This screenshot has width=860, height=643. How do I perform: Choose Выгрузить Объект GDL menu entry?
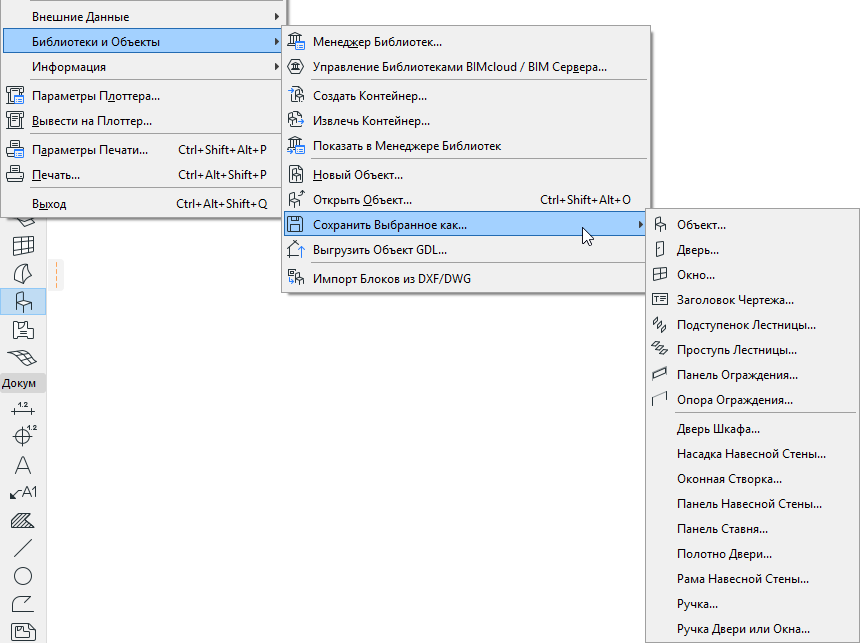click(x=466, y=250)
